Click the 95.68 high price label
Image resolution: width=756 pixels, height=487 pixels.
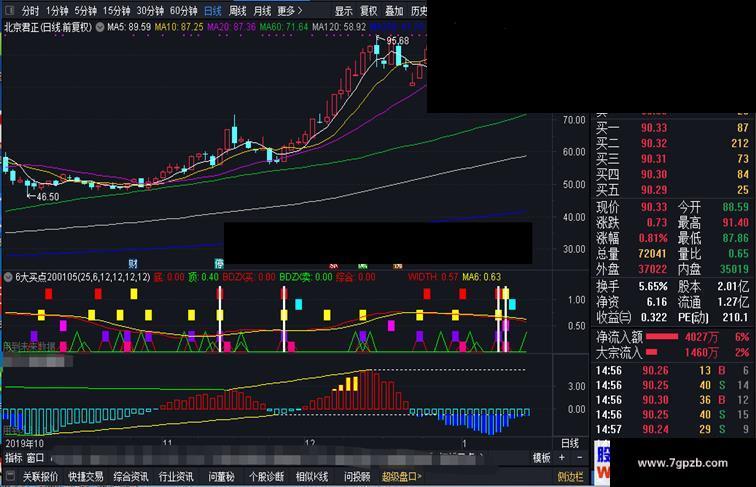click(398, 41)
